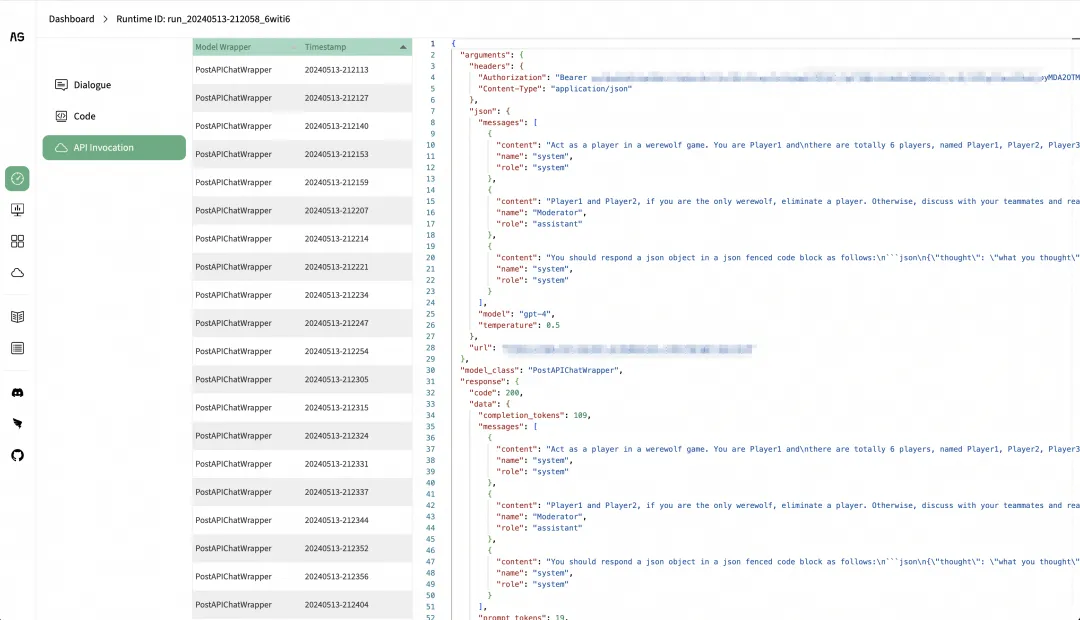Open the four-squares workstation icon
1080x620 pixels.
coord(17,241)
